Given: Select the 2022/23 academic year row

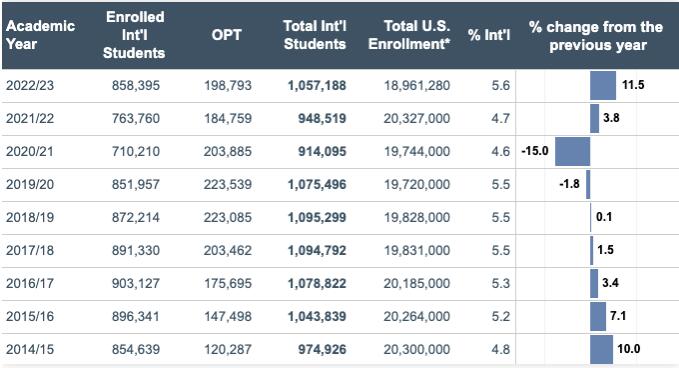Looking at the screenshot, I should 340,86.
